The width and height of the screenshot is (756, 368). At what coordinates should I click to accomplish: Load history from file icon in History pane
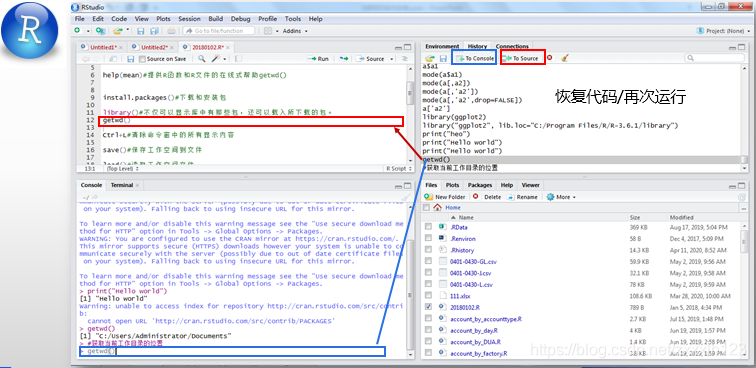click(429, 58)
